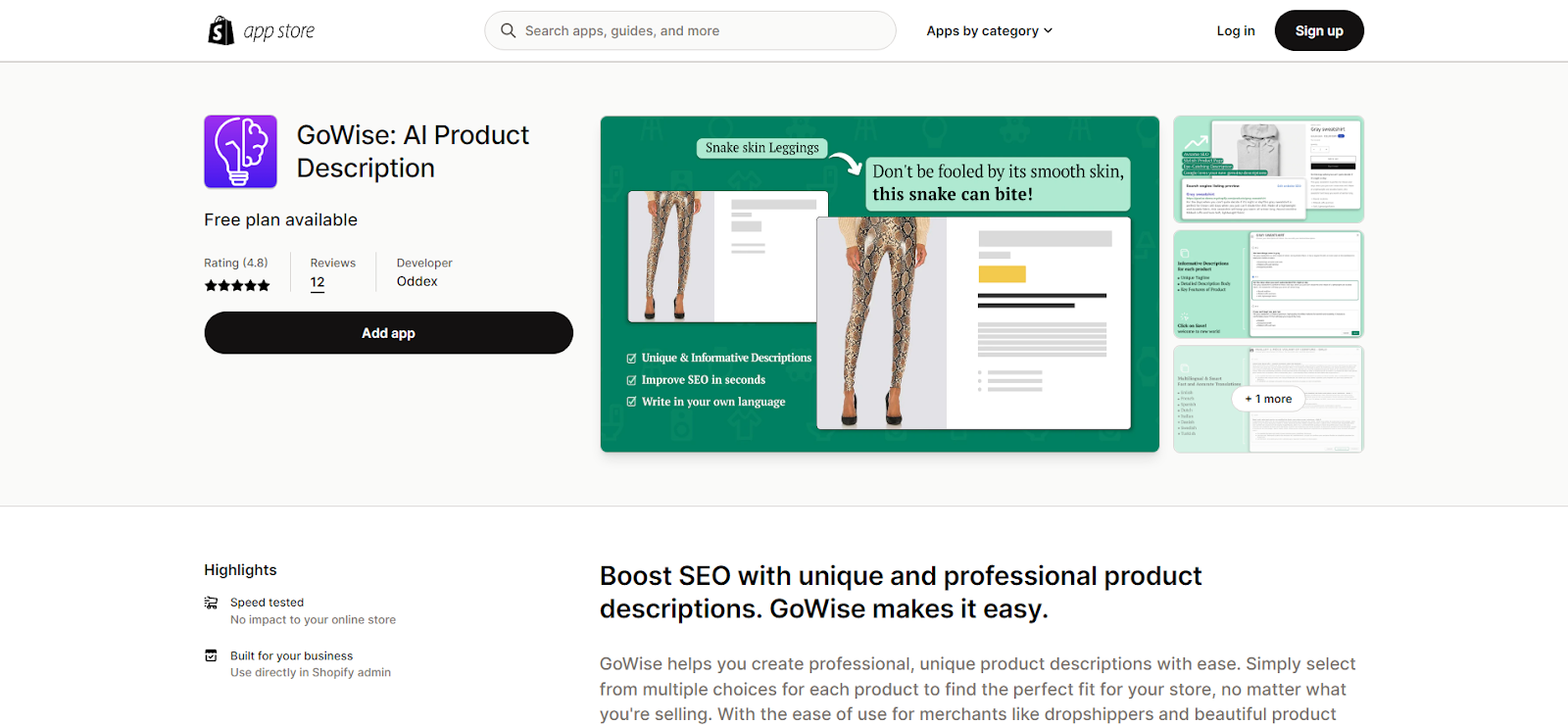The width and height of the screenshot is (1568, 725).
Task: Click the Speed tested highlight icon
Action: coord(211,603)
